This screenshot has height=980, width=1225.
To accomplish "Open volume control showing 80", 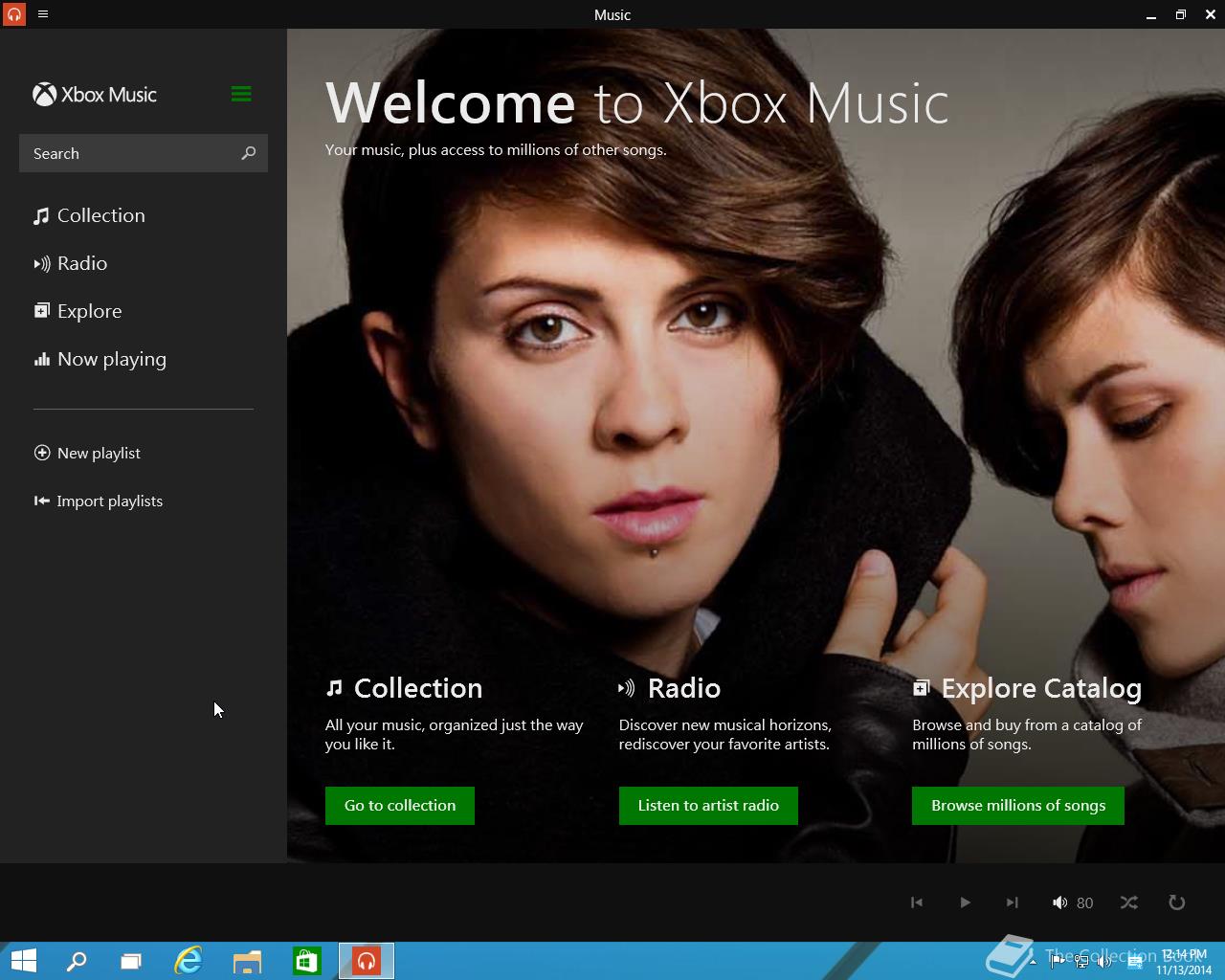I will (1073, 902).
